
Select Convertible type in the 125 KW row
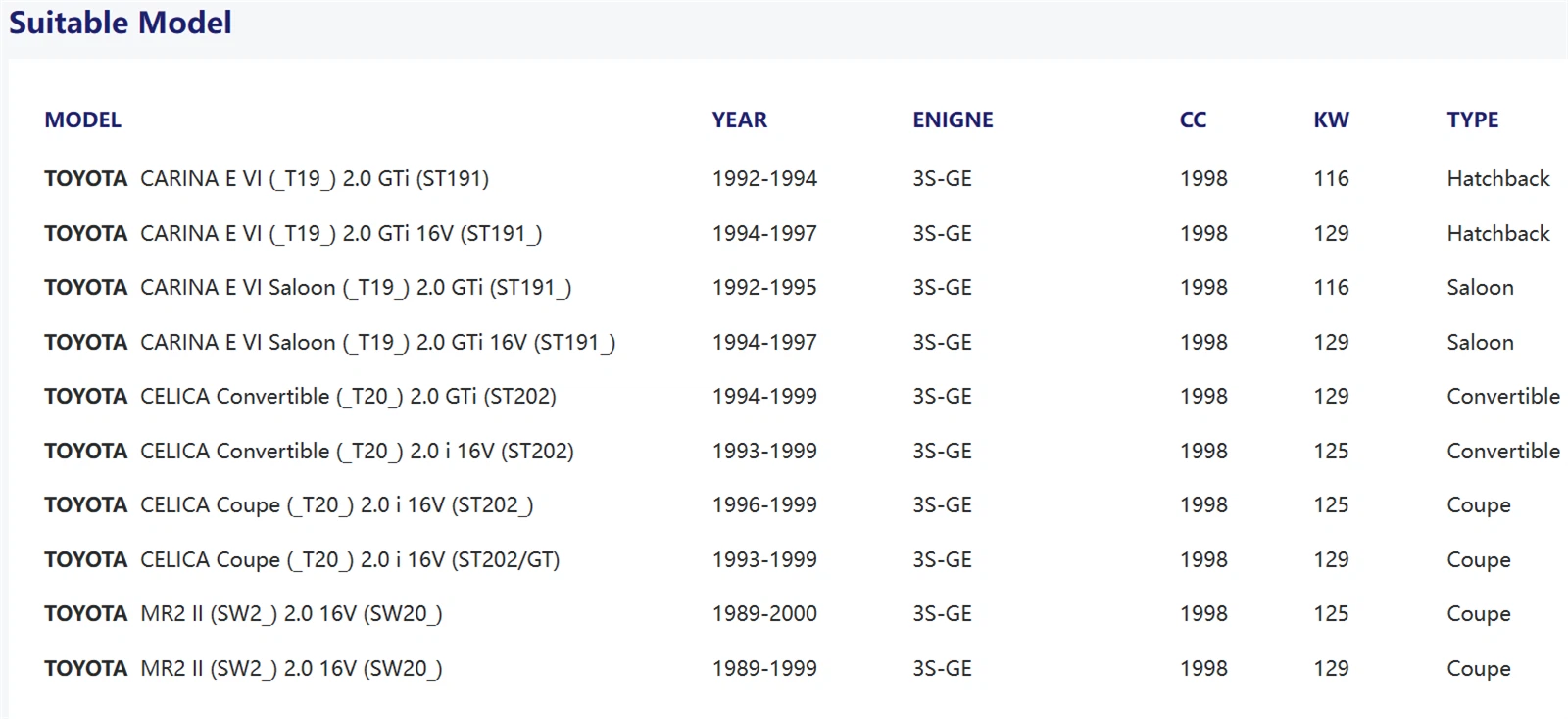[x=1503, y=452]
